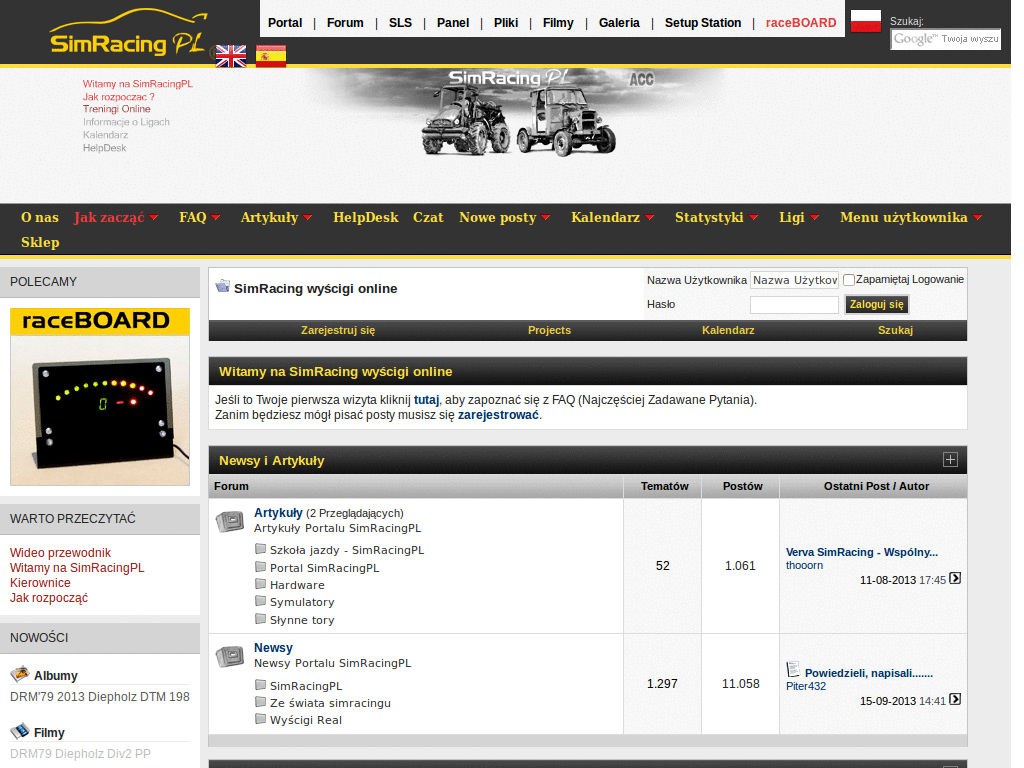Open DRM'79 2013 Diepholz DTM album entry
The image size is (1024, 768).
[100, 697]
